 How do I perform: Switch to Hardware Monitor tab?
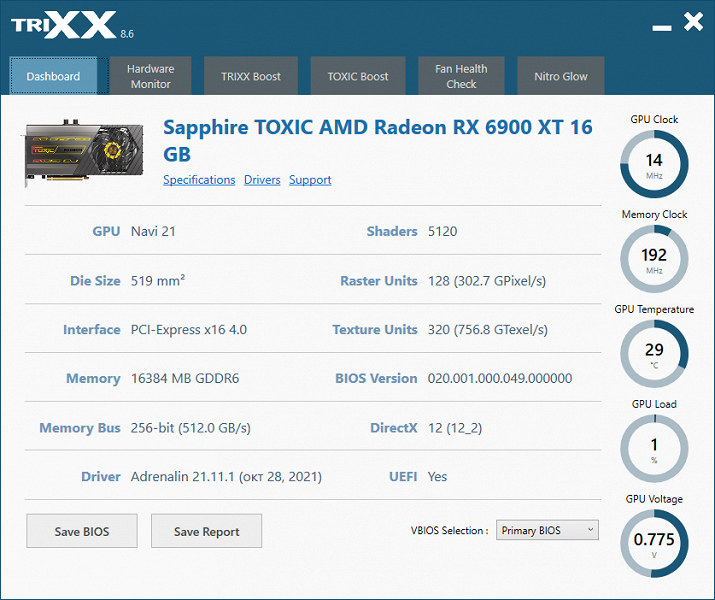coord(150,76)
